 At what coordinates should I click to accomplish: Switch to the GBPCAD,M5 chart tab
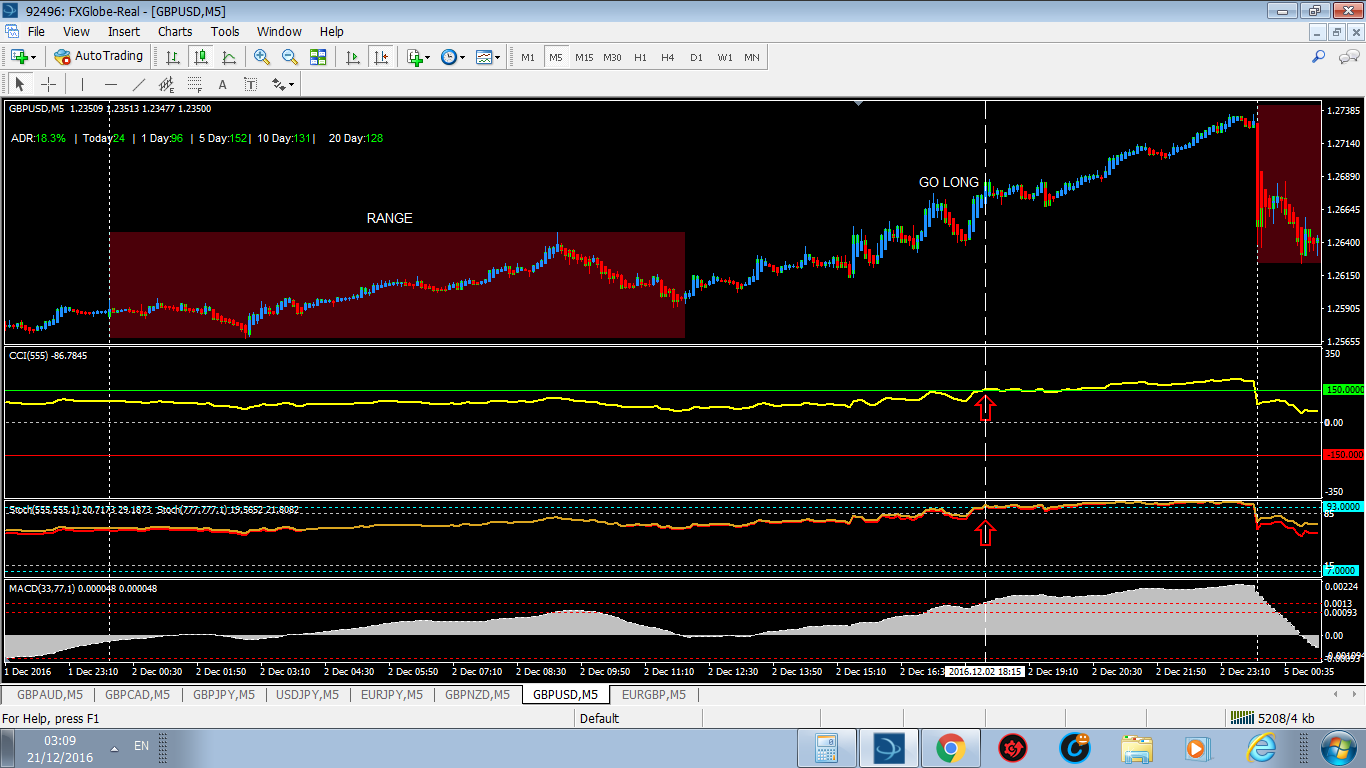pos(137,694)
